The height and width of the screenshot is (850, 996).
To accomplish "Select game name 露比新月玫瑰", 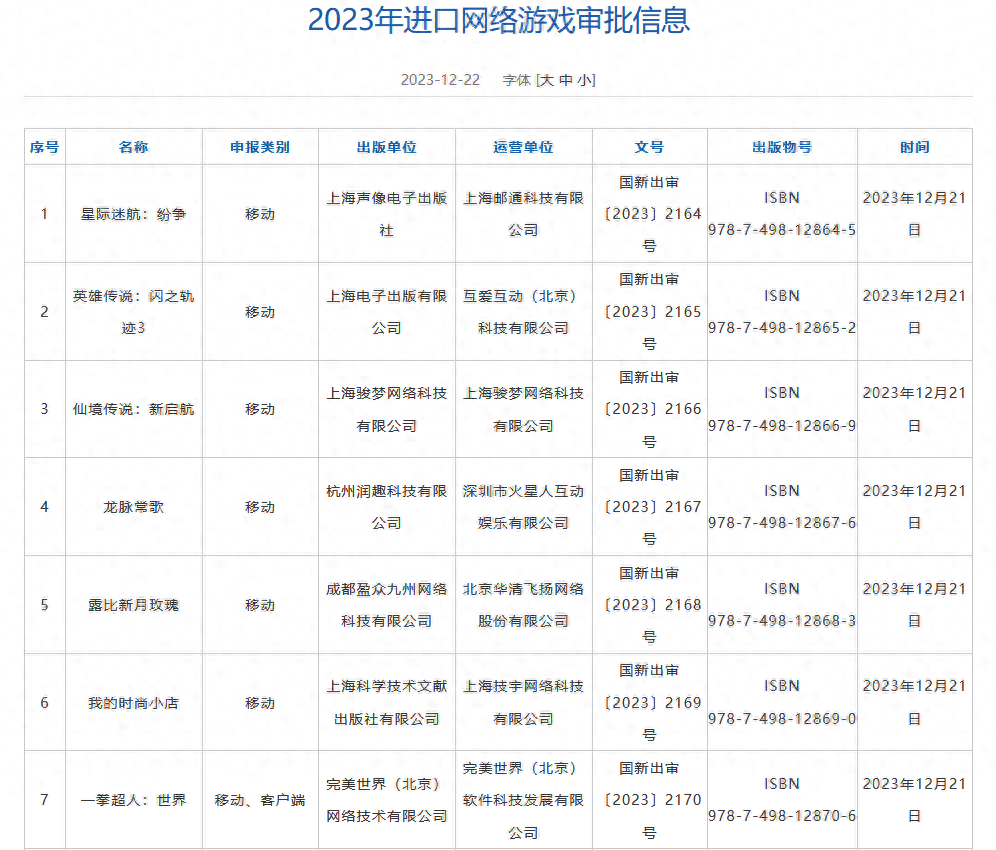I will click(133, 605).
